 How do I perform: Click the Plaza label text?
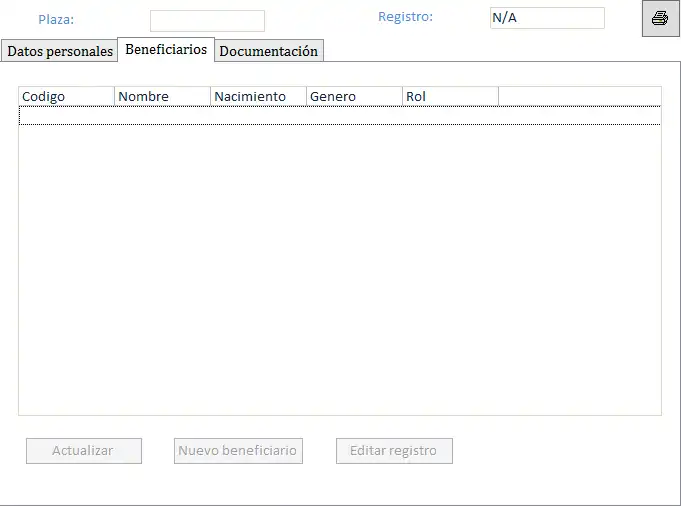pyautogui.click(x=56, y=20)
